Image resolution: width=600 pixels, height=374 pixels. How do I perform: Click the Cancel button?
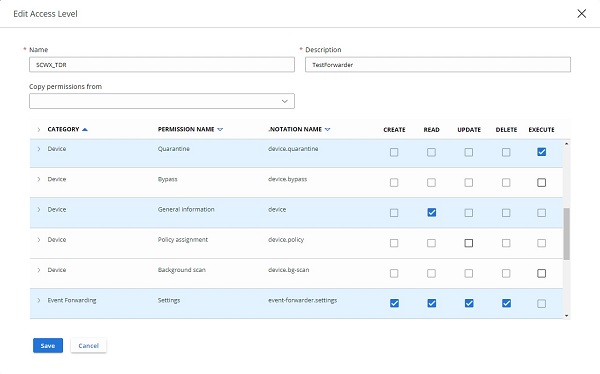[x=88, y=346]
